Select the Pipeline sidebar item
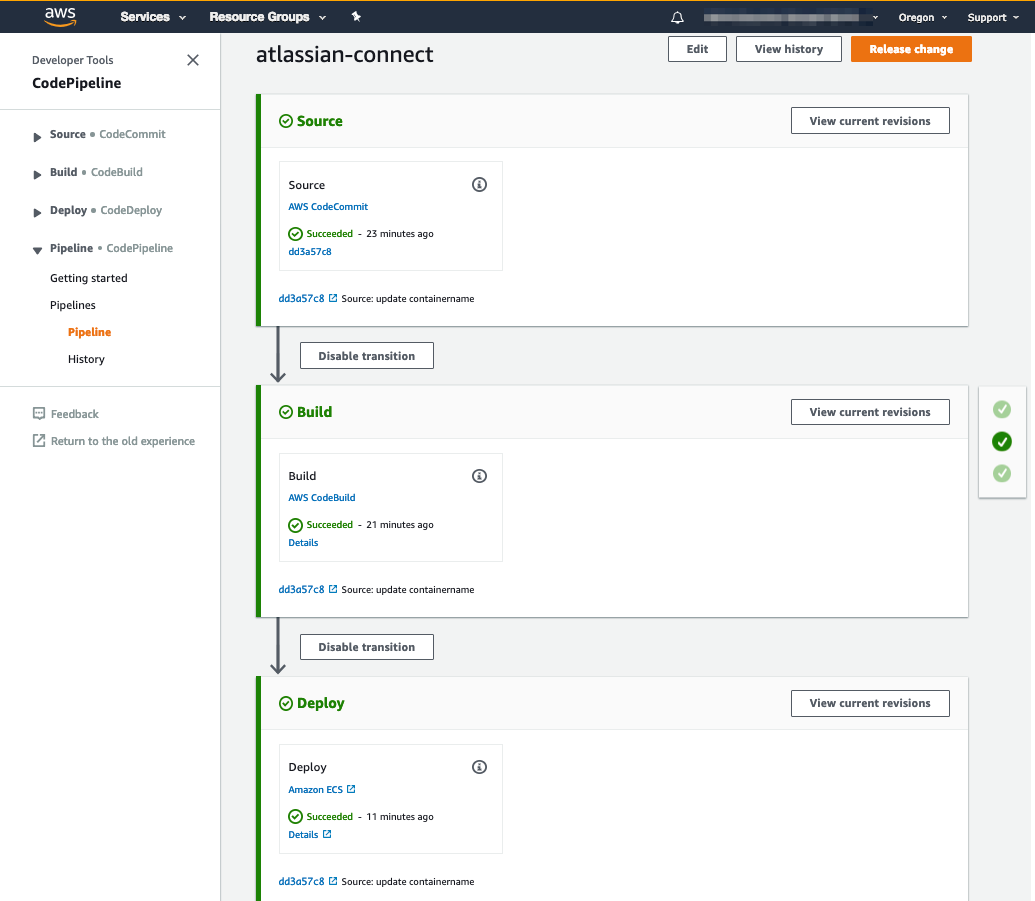This screenshot has height=901, width=1035. pos(89,332)
